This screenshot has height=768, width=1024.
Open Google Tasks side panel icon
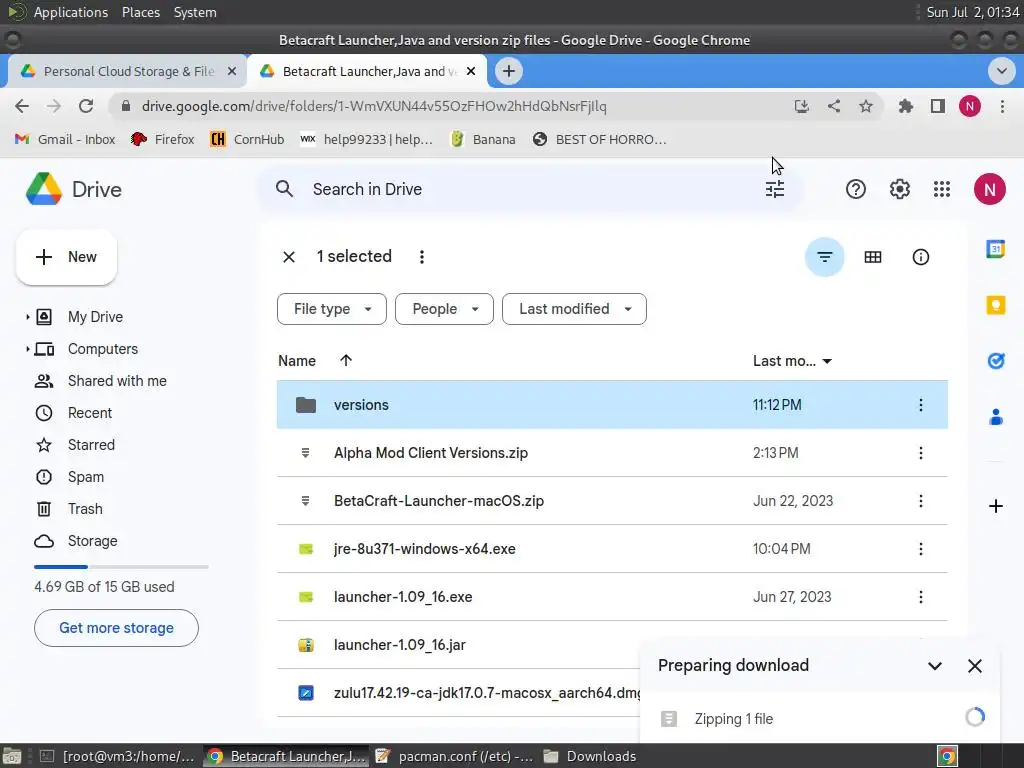[995, 360]
